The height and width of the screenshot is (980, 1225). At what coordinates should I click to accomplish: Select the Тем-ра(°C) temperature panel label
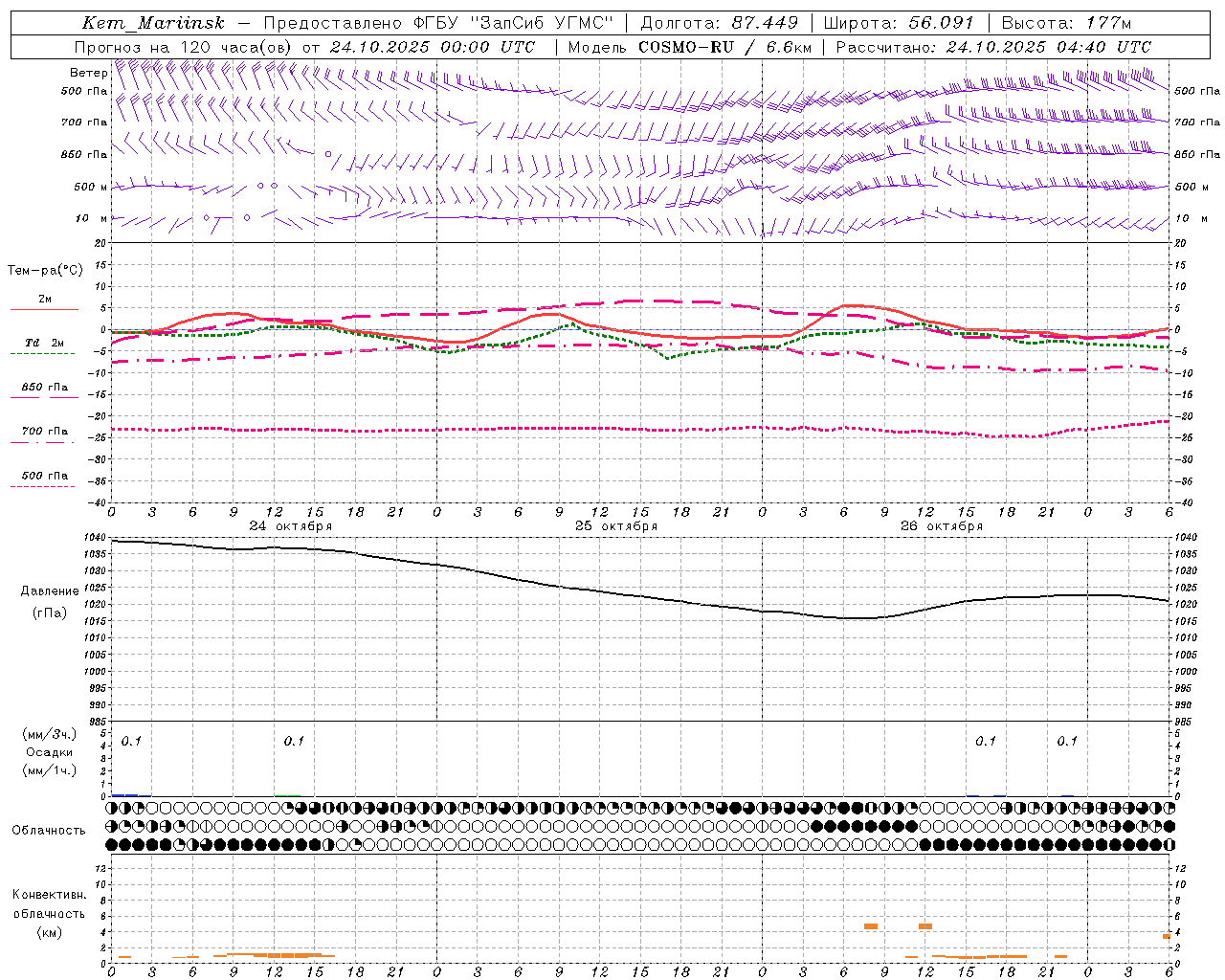tap(45, 271)
